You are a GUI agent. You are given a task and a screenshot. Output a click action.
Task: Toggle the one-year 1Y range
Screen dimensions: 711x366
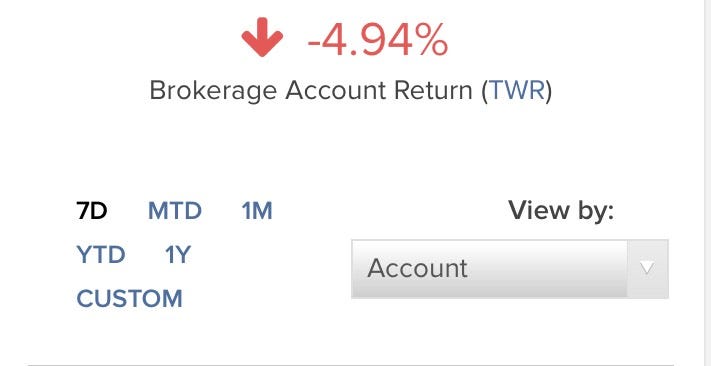coord(178,255)
